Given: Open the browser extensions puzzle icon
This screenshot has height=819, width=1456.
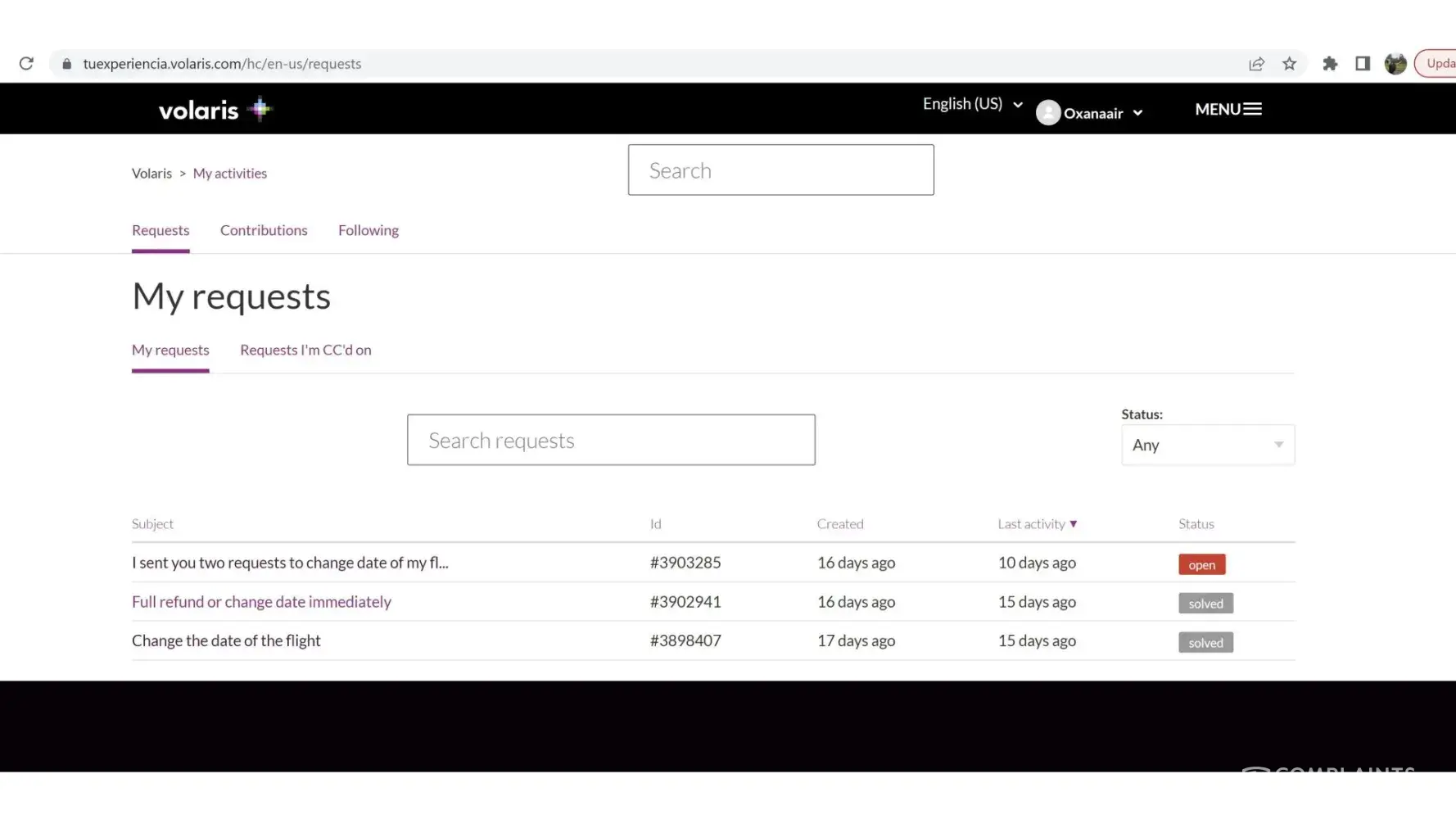Looking at the screenshot, I should click(x=1330, y=64).
